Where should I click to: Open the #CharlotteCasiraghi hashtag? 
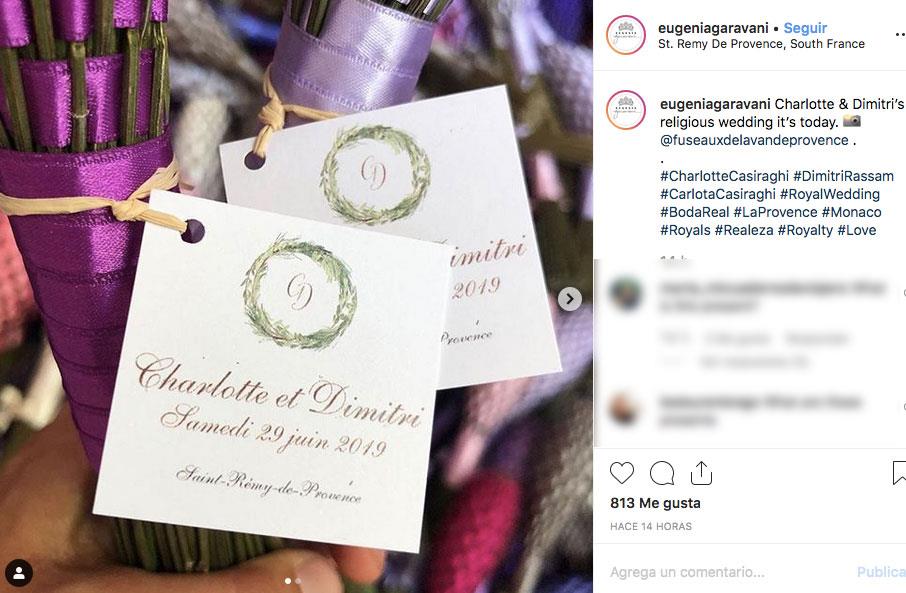click(725, 176)
